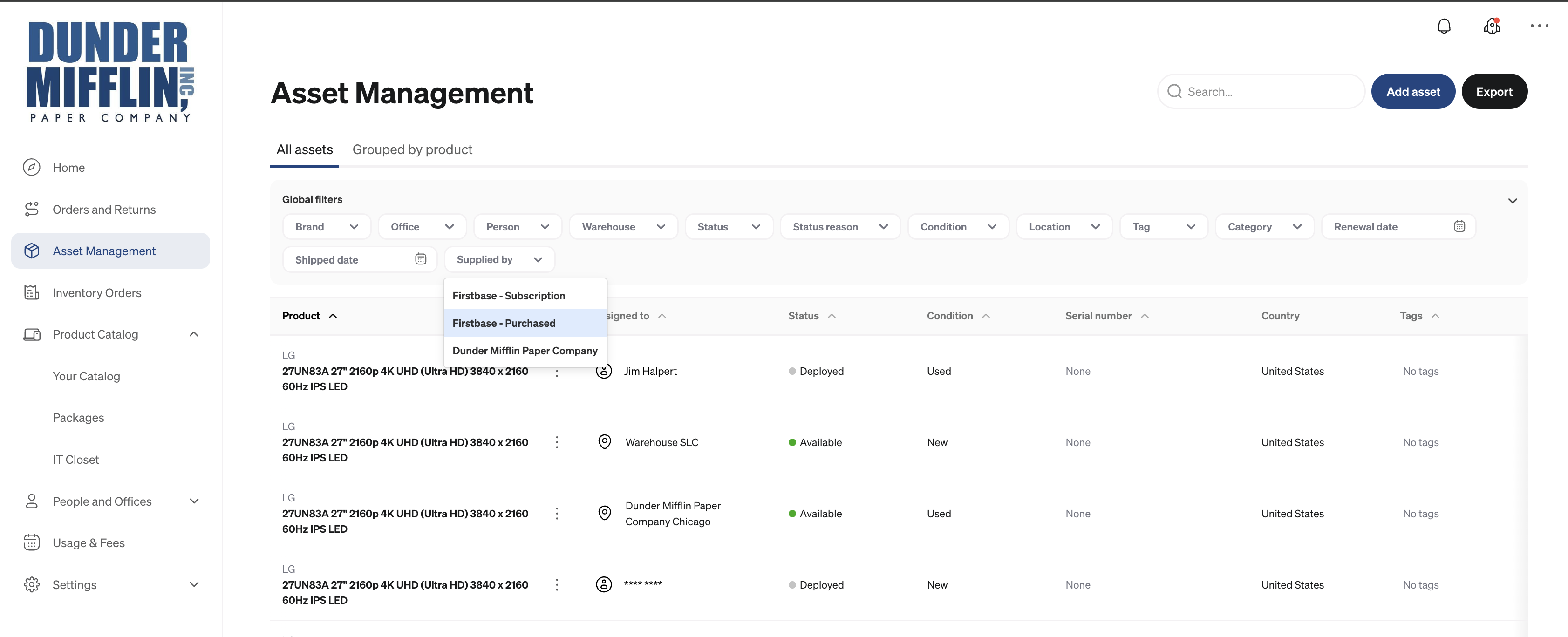The height and width of the screenshot is (637, 1568).
Task: Expand the People and Offices submenu
Action: [x=194, y=501]
